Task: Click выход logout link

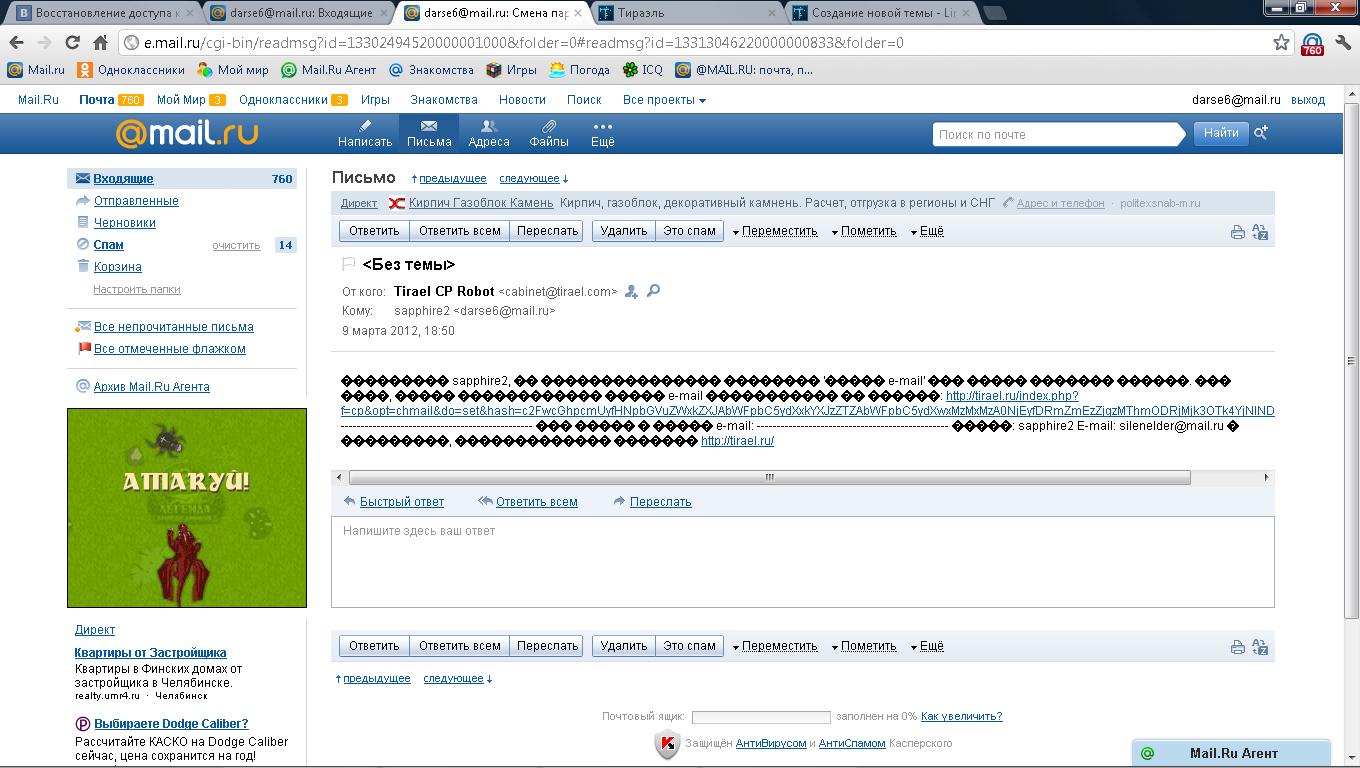Action: [x=1308, y=100]
